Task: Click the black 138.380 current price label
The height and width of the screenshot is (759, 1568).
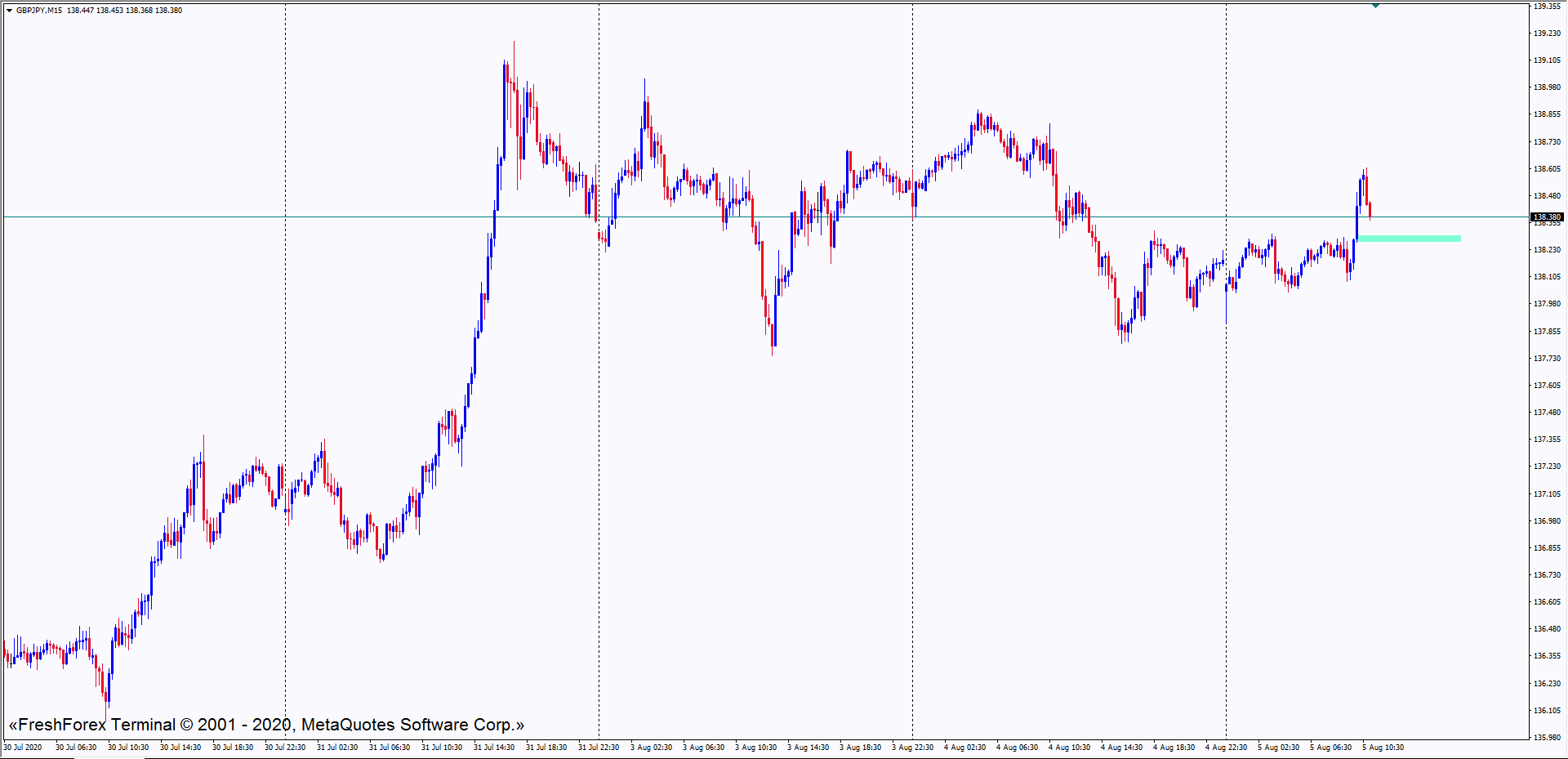Action: pyautogui.click(x=1546, y=217)
